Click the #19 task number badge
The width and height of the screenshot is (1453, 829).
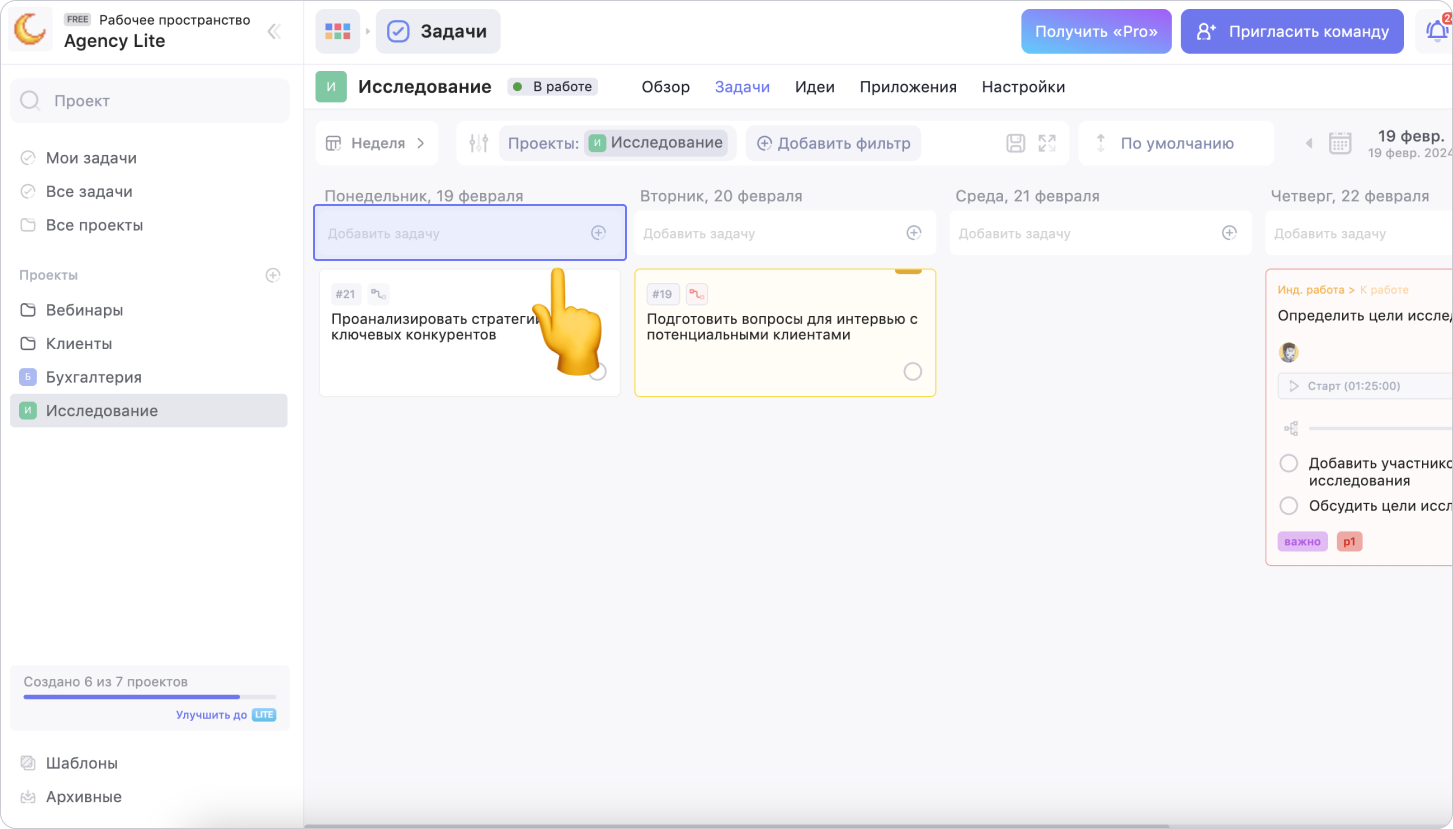[x=662, y=294]
